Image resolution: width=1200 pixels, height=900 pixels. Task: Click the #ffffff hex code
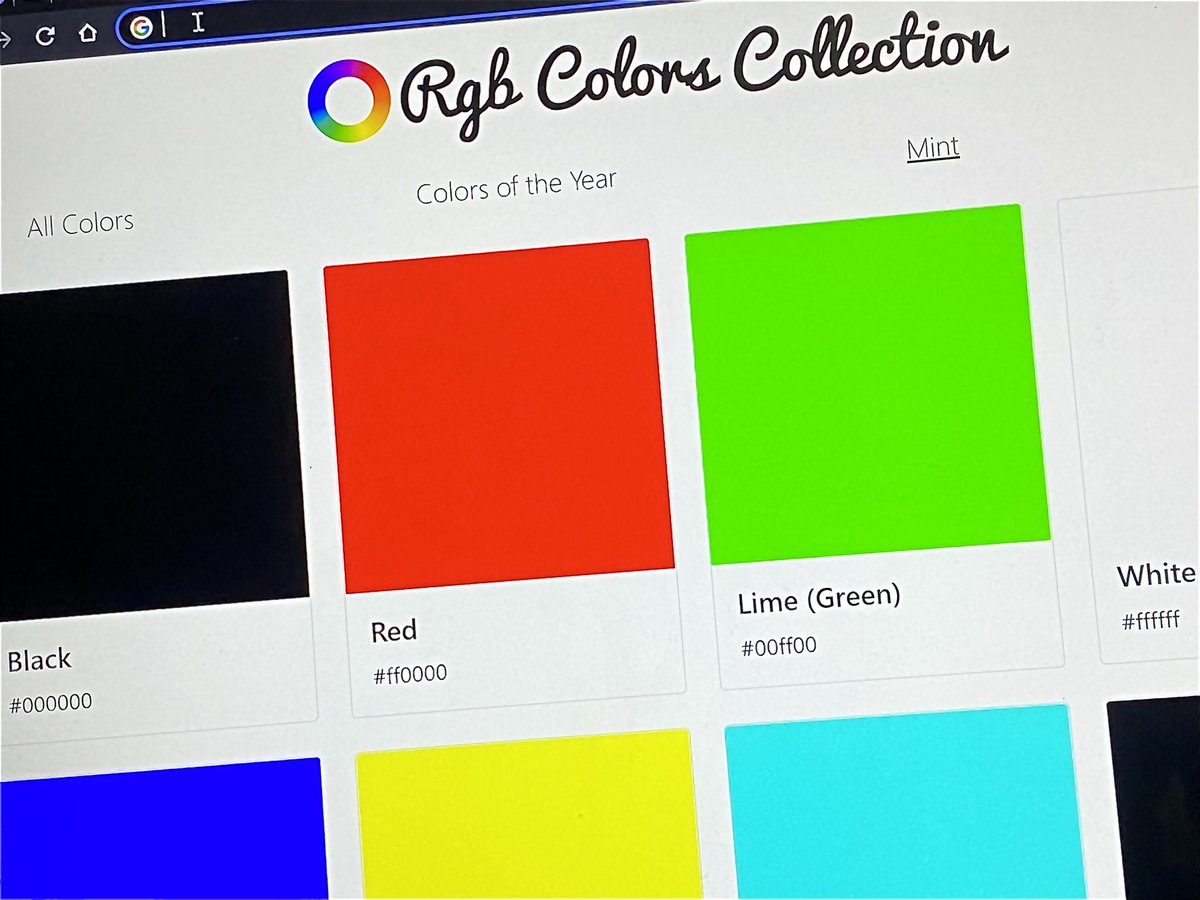pyautogui.click(x=1150, y=620)
